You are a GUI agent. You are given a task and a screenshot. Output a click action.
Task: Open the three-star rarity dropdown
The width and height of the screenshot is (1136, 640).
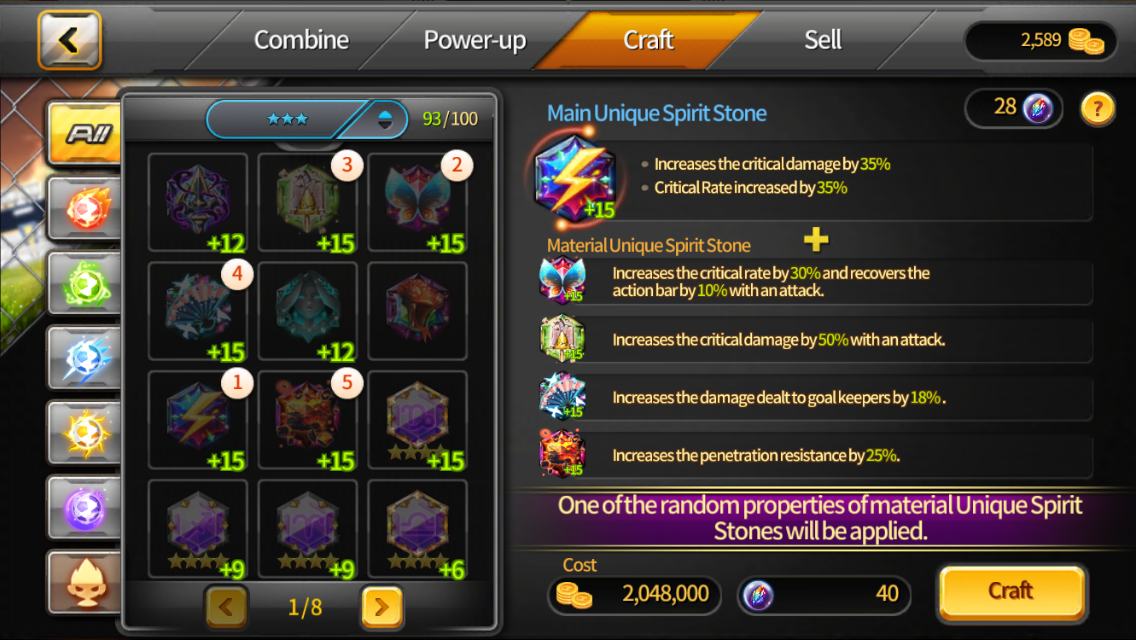tap(308, 119)
